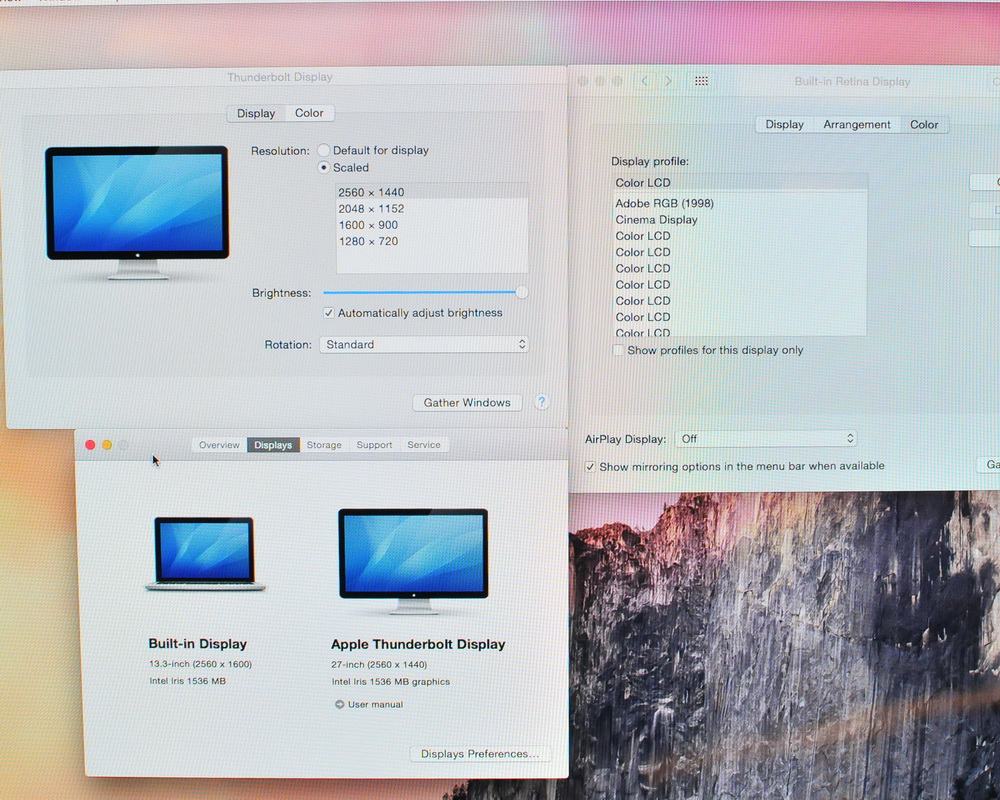This screenshot has height=800, width=1000.
Task: Choose the 2560 × 1440 scaled resolution
Action: tap(432, 192)
